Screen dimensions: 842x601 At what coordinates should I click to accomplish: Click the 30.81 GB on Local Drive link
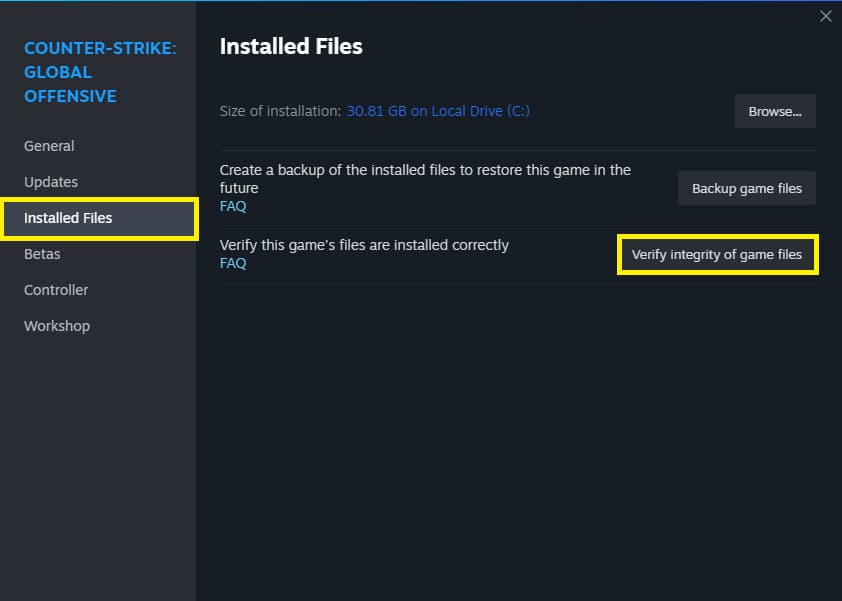(x=438, y=111)
